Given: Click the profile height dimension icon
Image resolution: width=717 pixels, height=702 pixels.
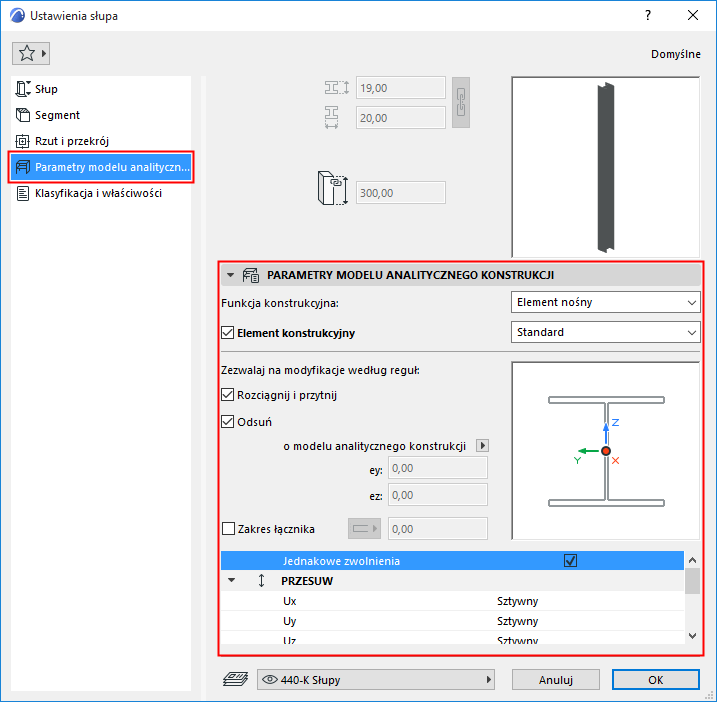Looking at the screenshot, I should point(337,87).
